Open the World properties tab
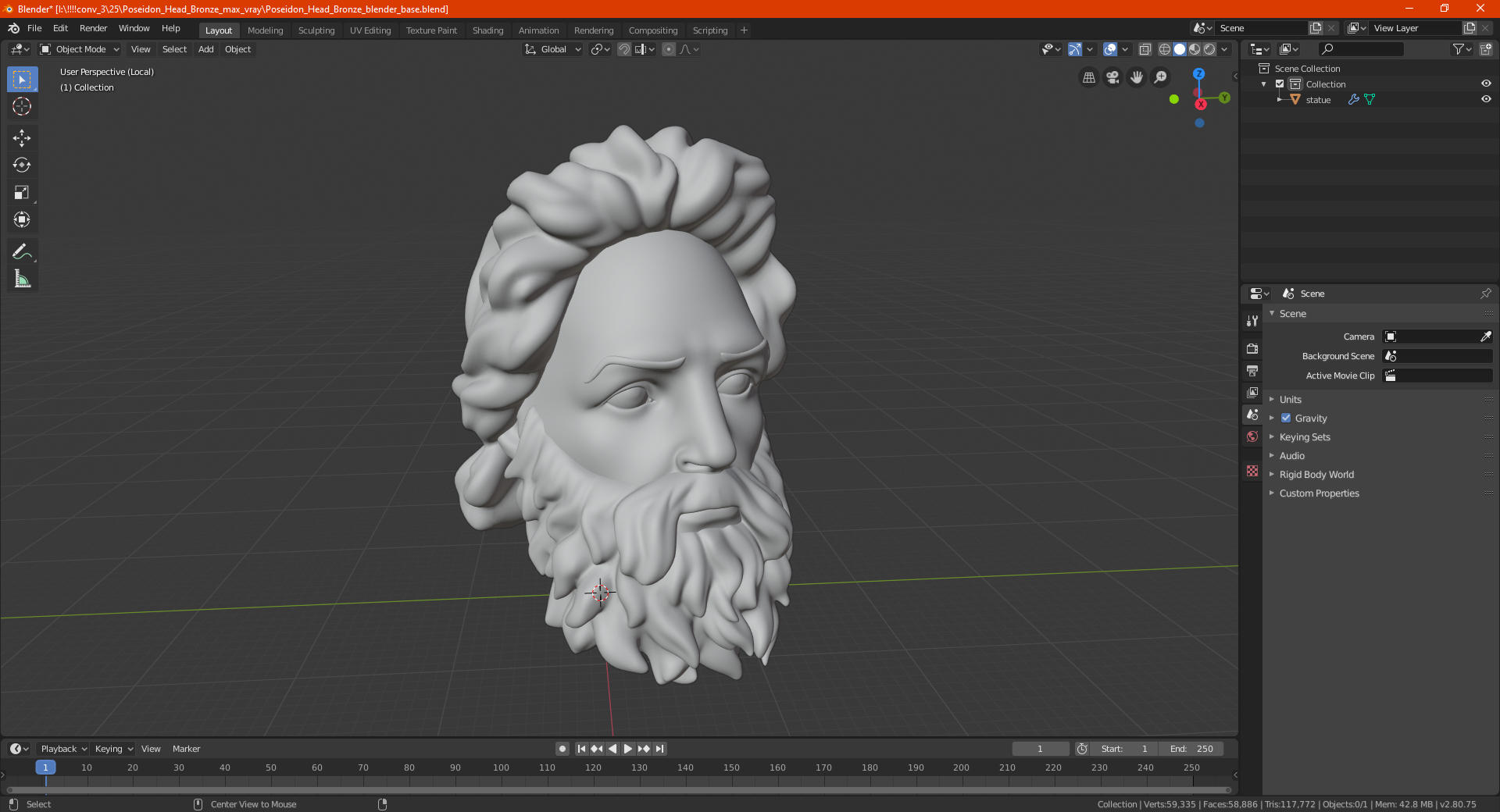The height and width of the screenshot is (812, 1500). pyautogui.click(x=1252, y=436)
